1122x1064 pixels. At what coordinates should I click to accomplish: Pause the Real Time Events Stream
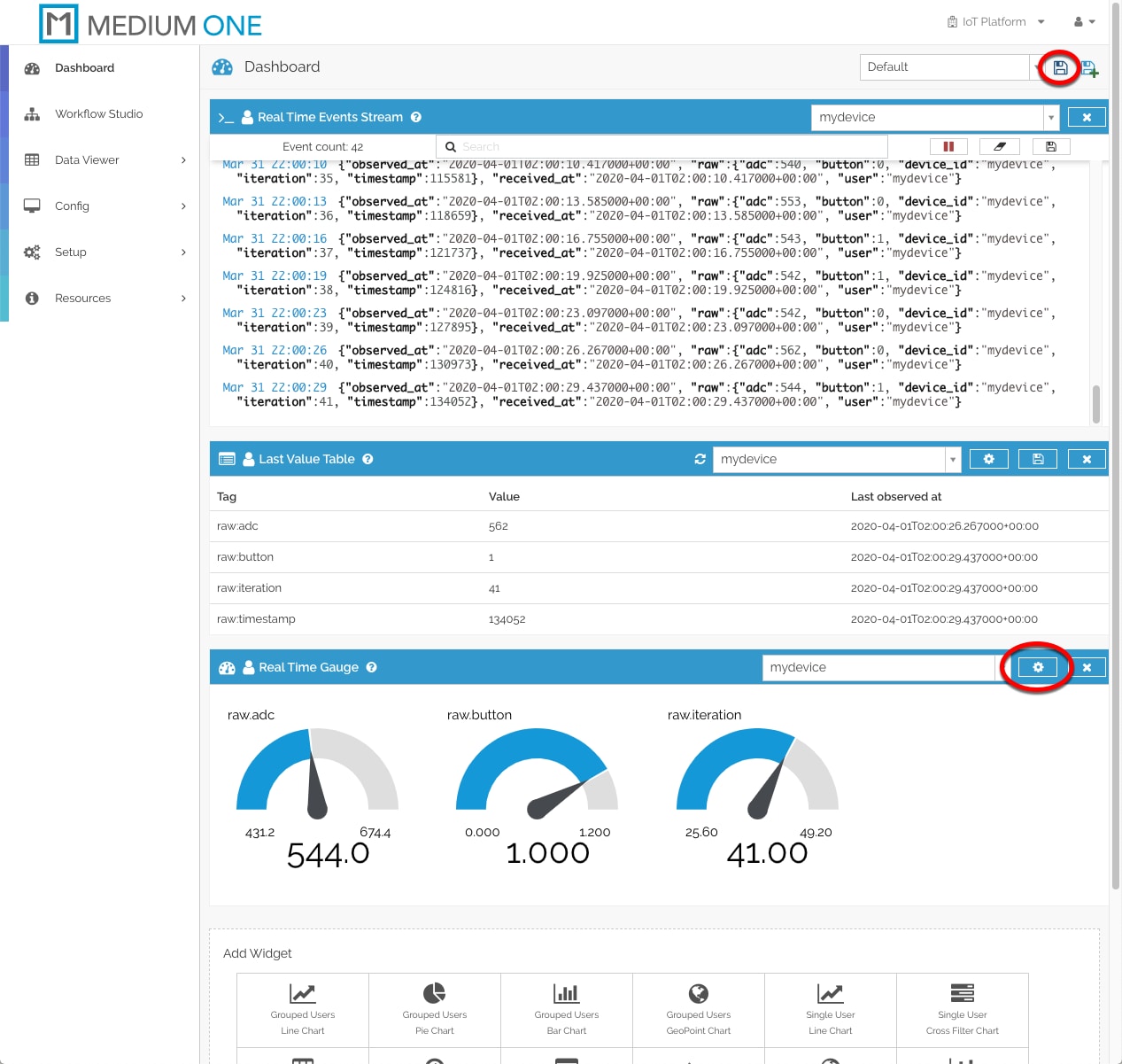[x=948, y=146]
